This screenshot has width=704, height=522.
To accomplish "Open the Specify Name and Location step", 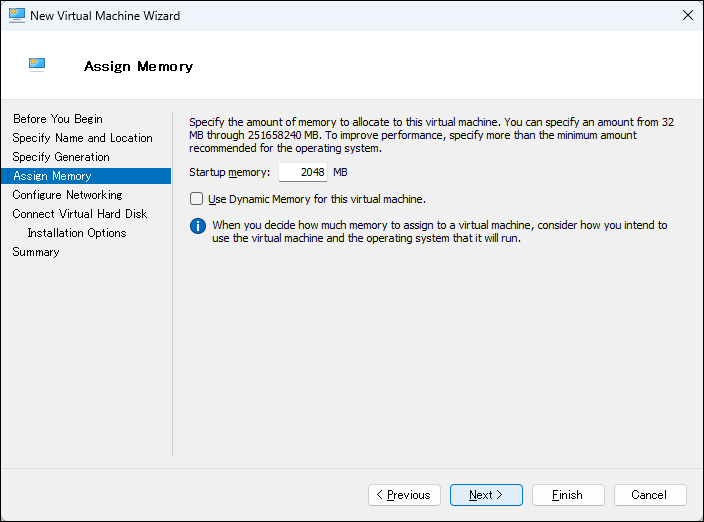I will click(82, 138).
